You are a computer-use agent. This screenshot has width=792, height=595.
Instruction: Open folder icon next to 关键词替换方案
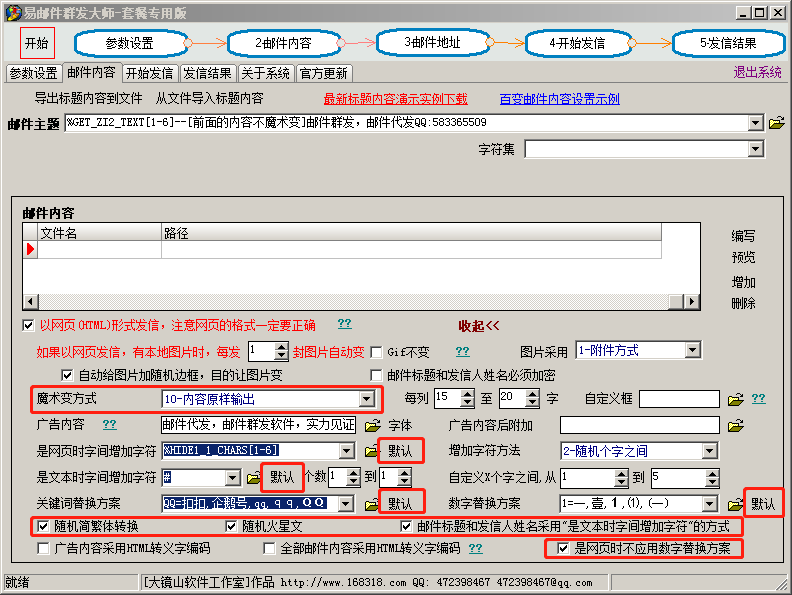pyautogui.click(x=370, y=504)
